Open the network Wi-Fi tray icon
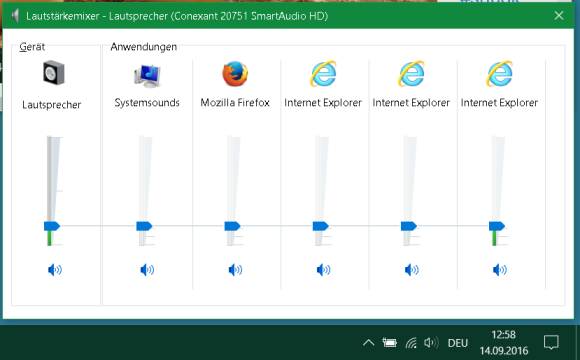Viewport: 580px width, 360px height. (x=411, y=343)
